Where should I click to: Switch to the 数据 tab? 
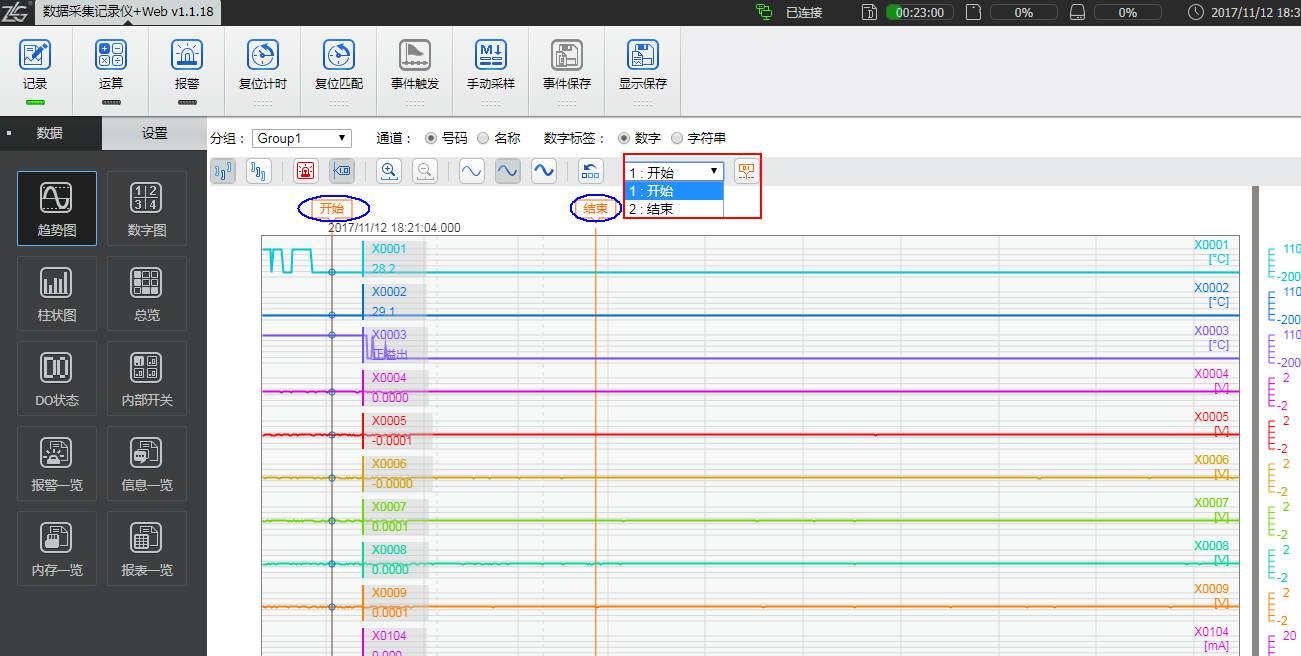tap(50, 133)
